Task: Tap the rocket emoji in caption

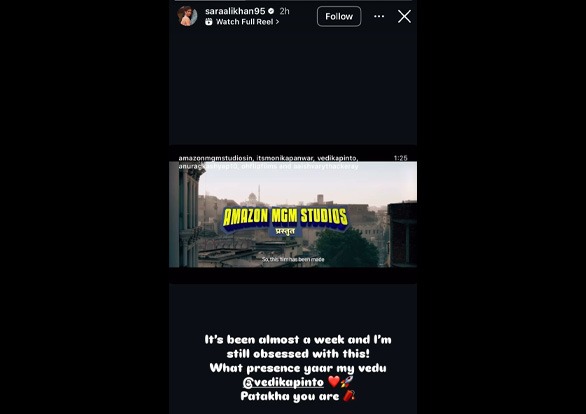Action: [347, 381]
